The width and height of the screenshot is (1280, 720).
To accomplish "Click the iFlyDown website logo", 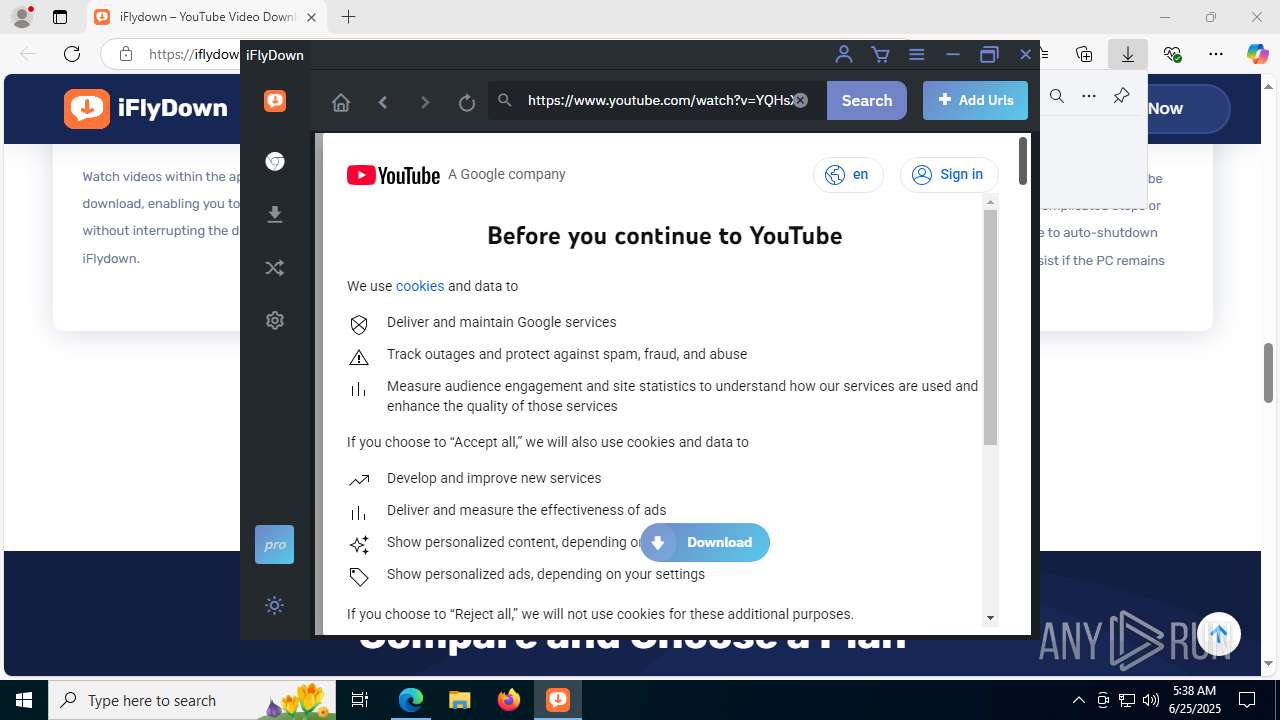I will [x=146, y=108].
